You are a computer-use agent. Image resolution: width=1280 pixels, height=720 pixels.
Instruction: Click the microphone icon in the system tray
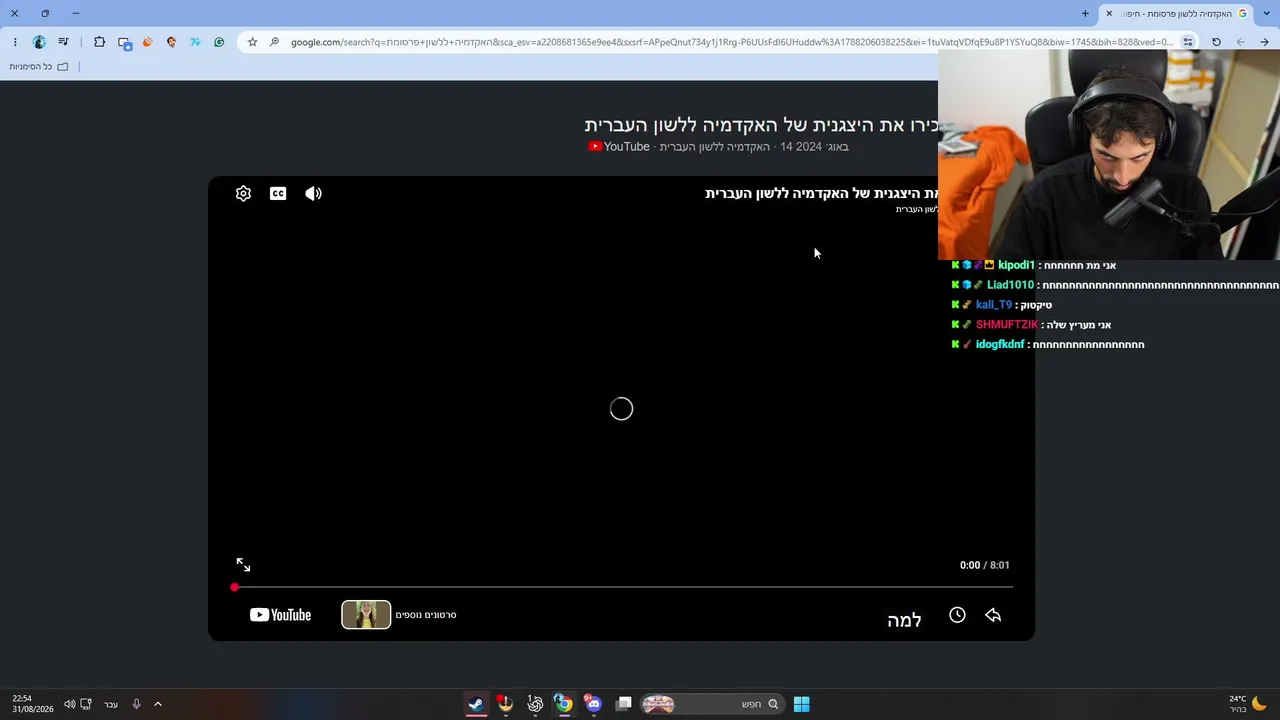(136, 704)
